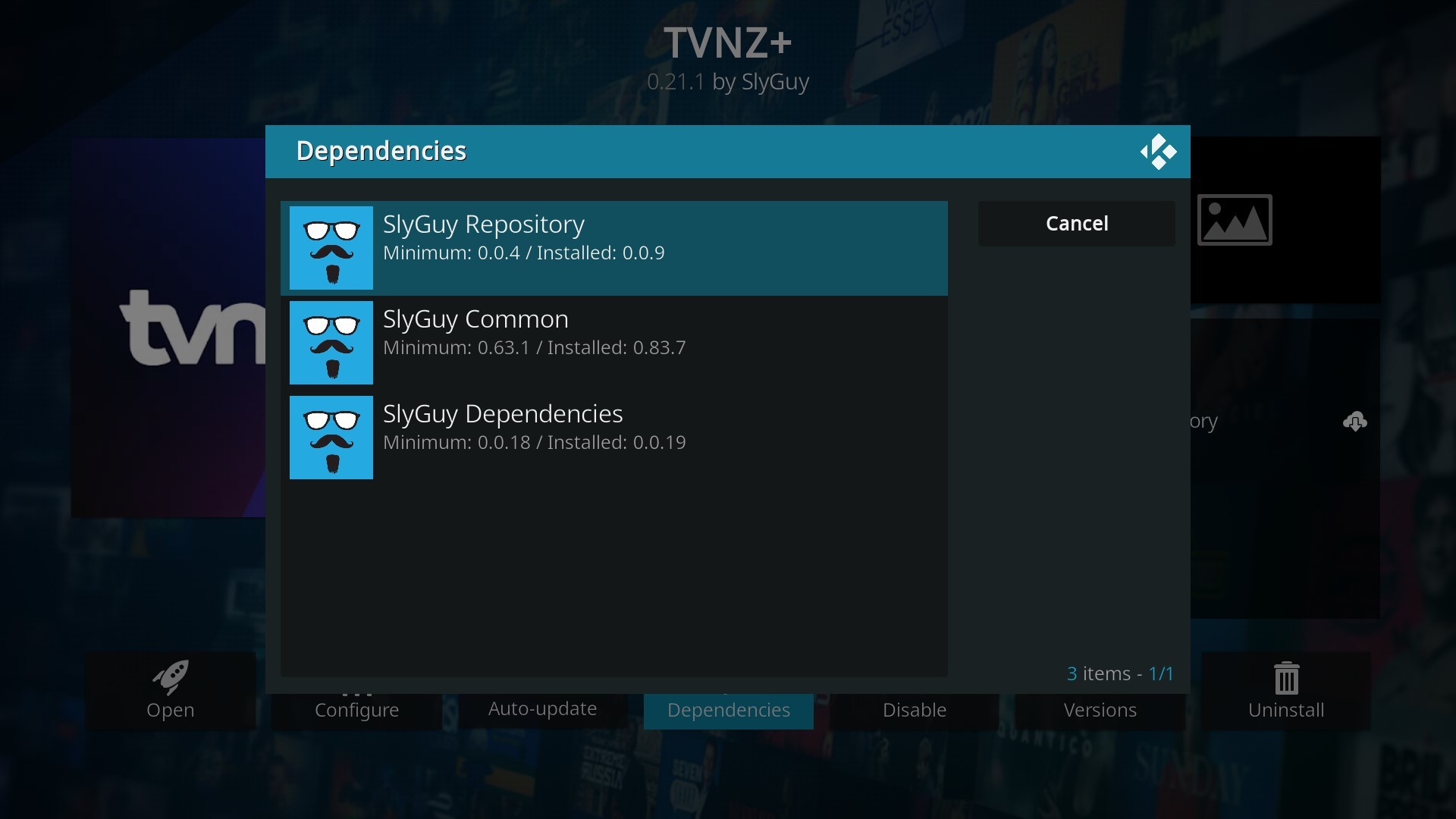Viewport: 1456px width, 819px height.
Task: Open the Configure option
Action: pos(356,711)
